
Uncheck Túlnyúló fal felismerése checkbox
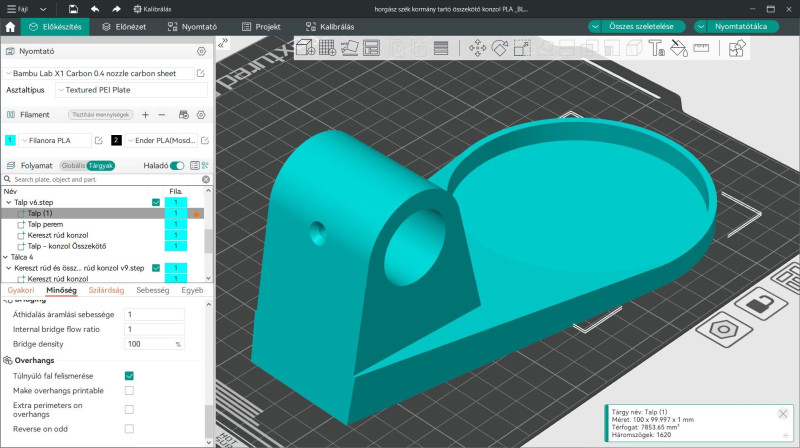click(129, 376)
